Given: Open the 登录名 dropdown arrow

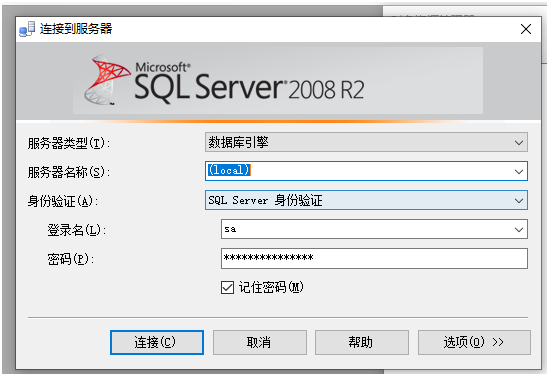Looking at the screenshot, I should pyautogui.click(x=519, y=230).
